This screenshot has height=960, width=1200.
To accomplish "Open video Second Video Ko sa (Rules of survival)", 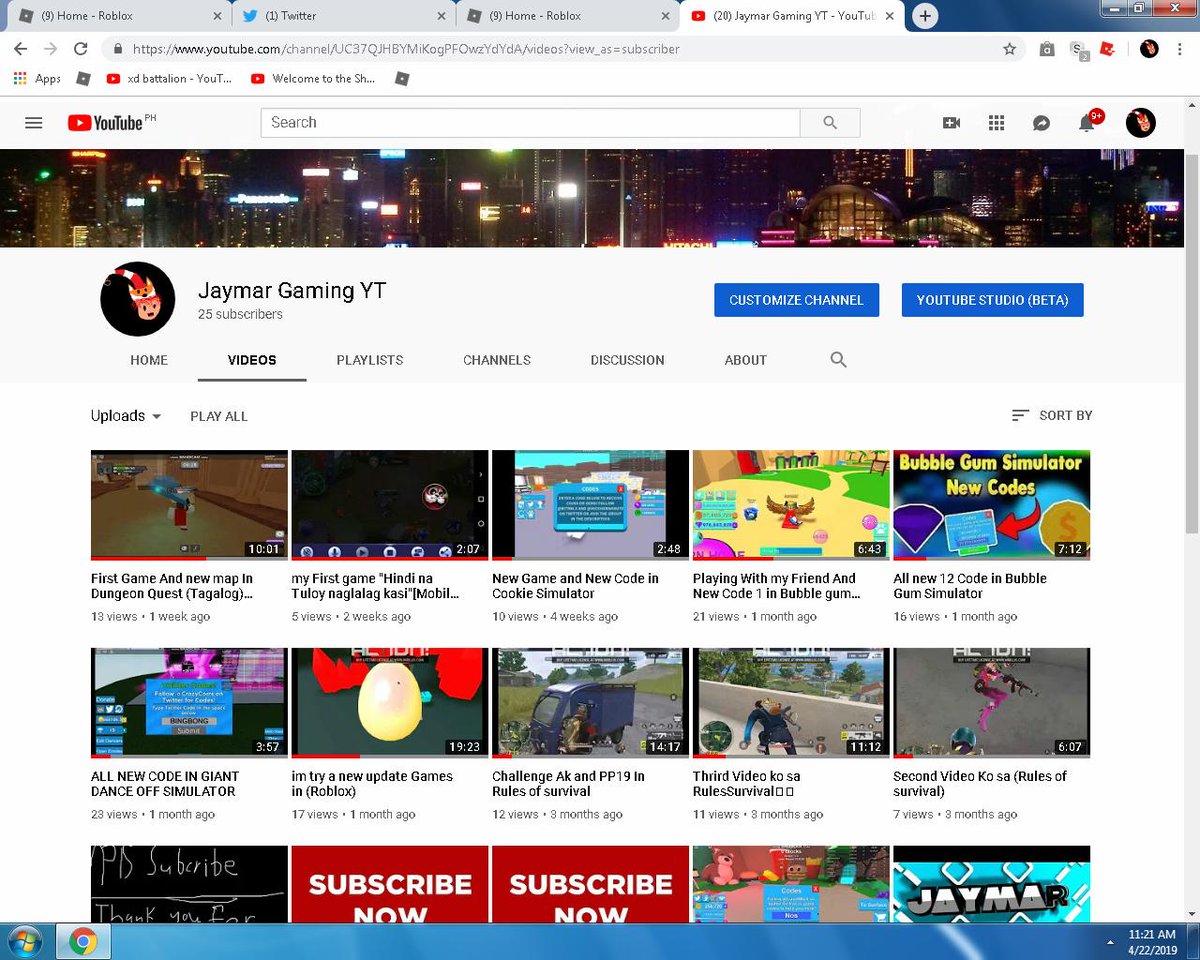I will click(x=980, y=784).
